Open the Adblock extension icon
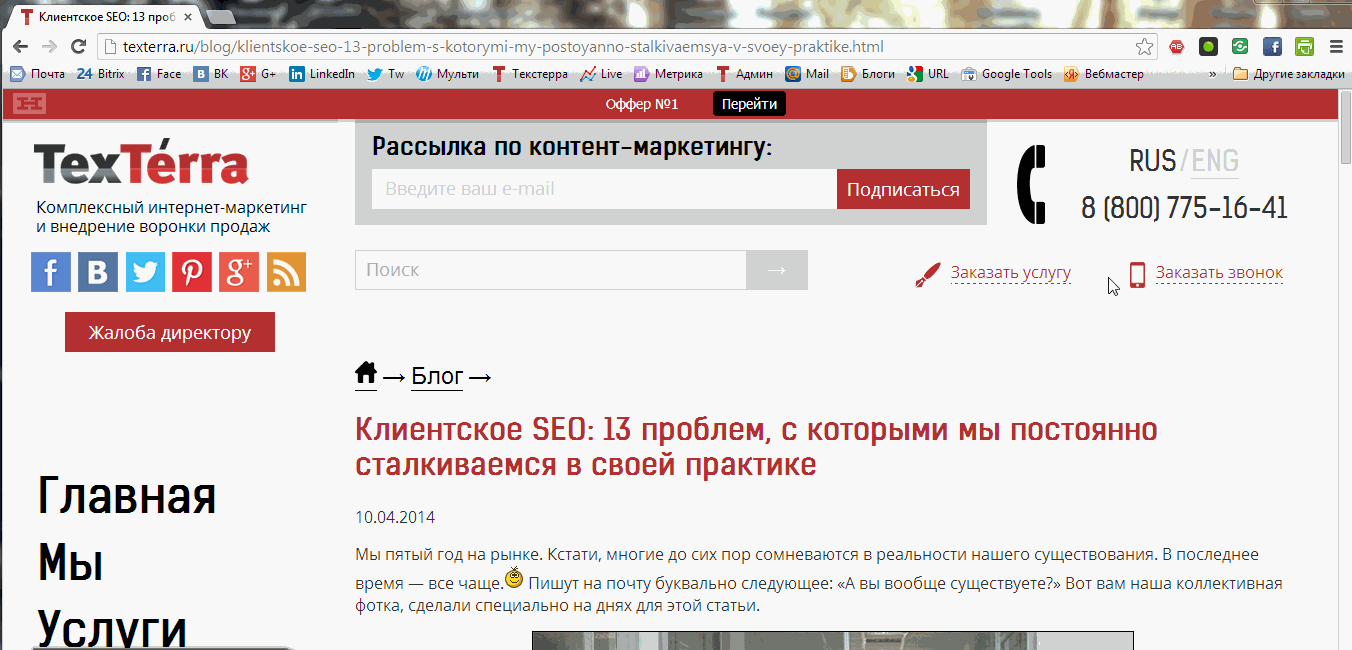The width and height of the screenshot is (1352, 650). 1177,47
